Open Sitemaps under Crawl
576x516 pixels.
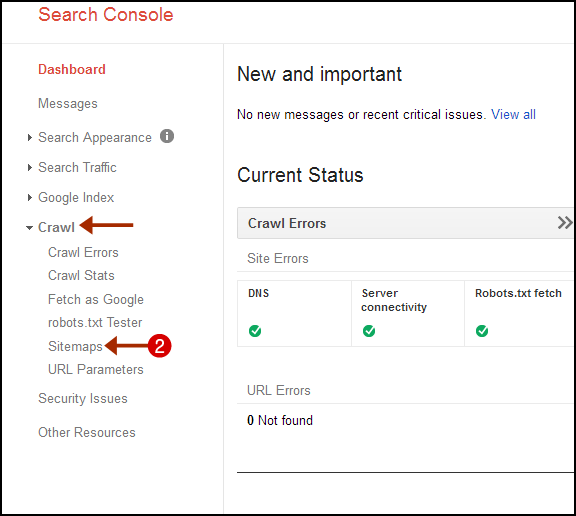[x=75, y=346]
